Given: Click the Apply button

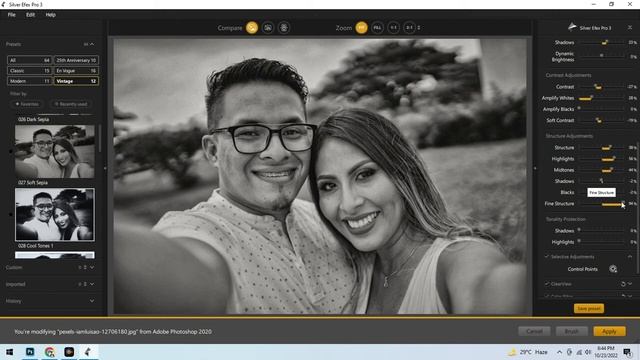Looking at the screenshot, I should click(x=609, y=331).
